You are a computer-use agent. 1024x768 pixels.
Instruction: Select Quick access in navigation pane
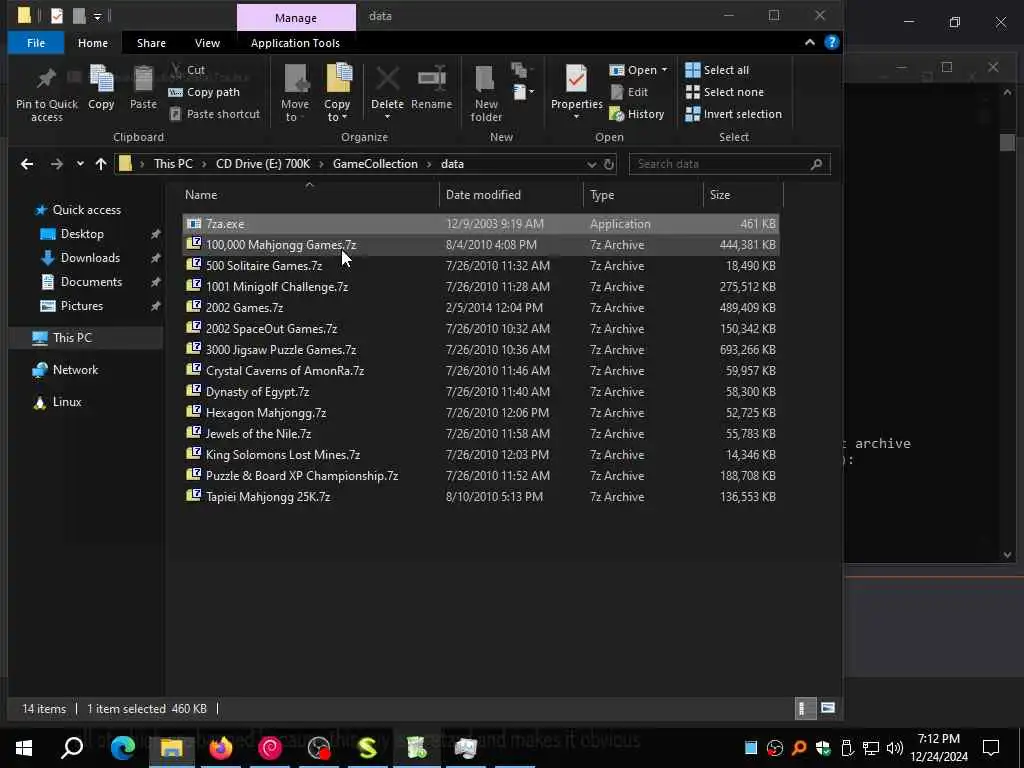[x=86, y=210]
